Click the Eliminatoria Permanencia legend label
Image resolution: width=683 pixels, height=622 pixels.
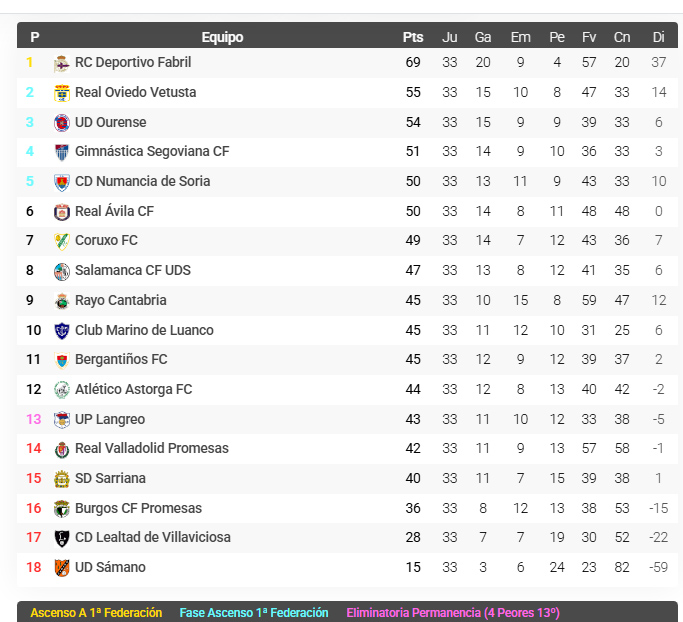pos(452,613)
